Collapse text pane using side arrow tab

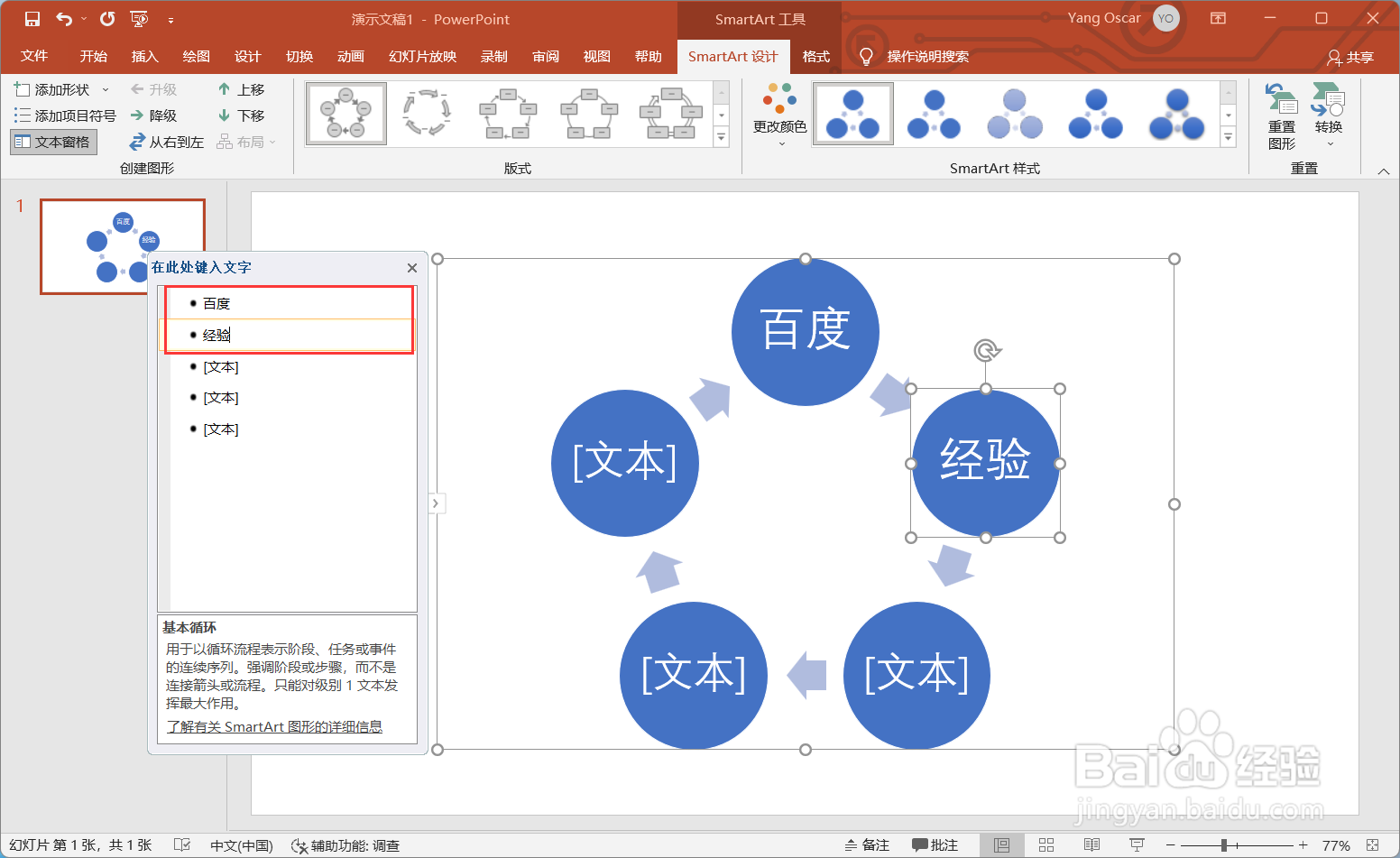point(437,503)
